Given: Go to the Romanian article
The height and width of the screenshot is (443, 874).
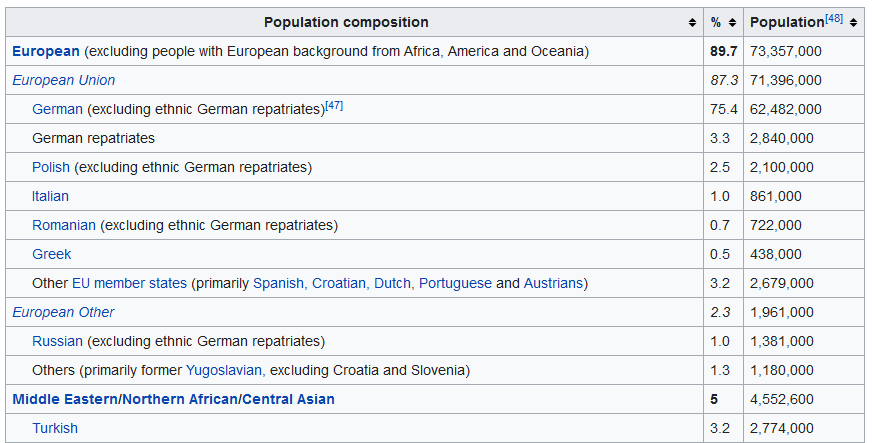Looking at the screenshot, I should pos(64,225).
